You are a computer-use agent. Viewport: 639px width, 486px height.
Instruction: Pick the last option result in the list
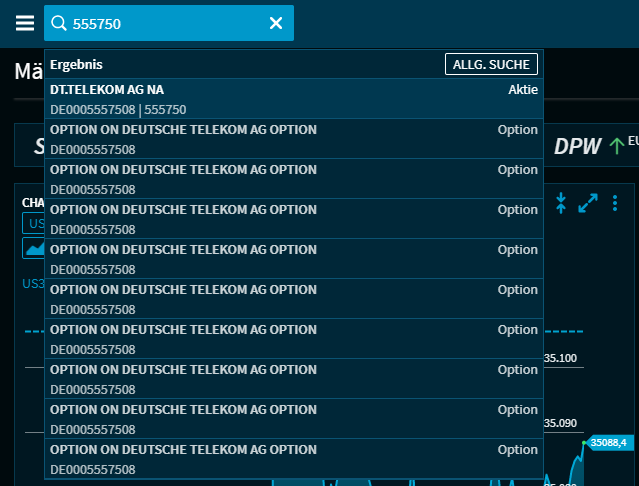(x=294, y=459)
